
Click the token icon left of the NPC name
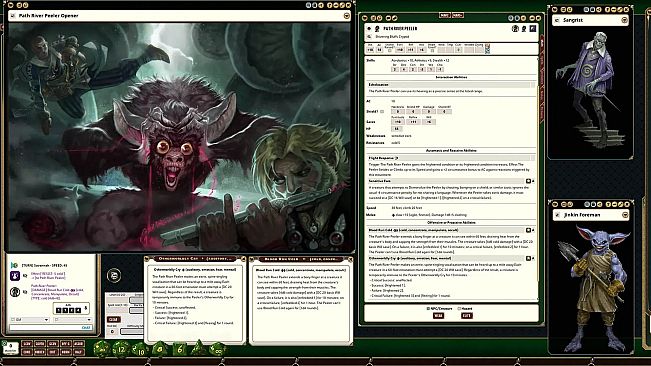pyautogui.click(x=377, y=29)
